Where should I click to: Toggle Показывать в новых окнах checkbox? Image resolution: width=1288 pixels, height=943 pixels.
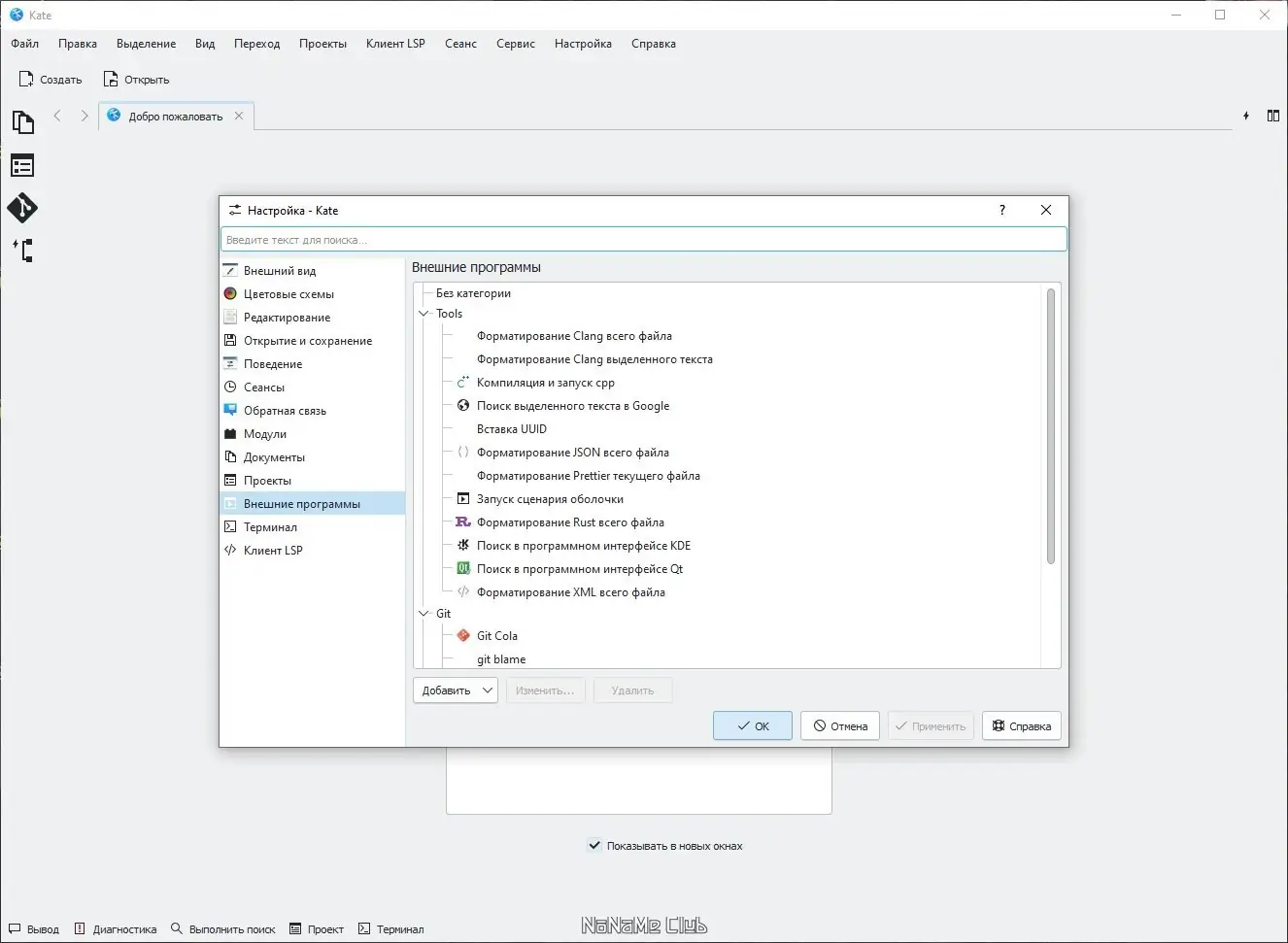(x=594, y=846)
